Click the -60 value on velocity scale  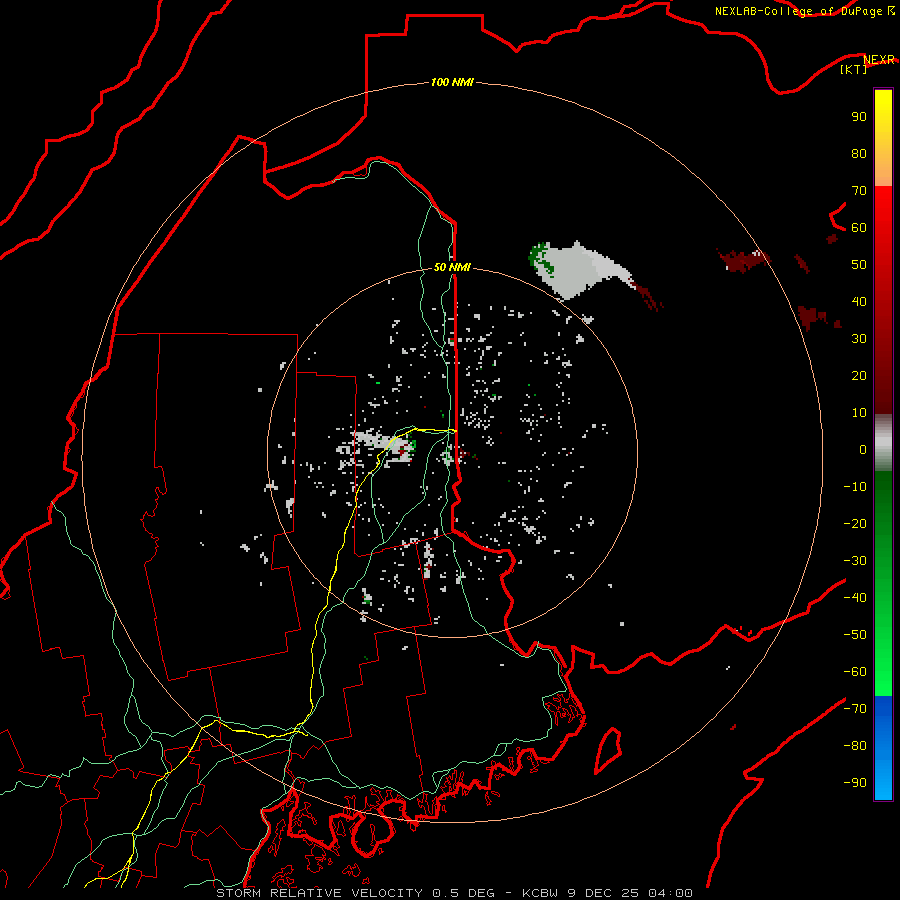pyautogui.click(x=855, y=672)
